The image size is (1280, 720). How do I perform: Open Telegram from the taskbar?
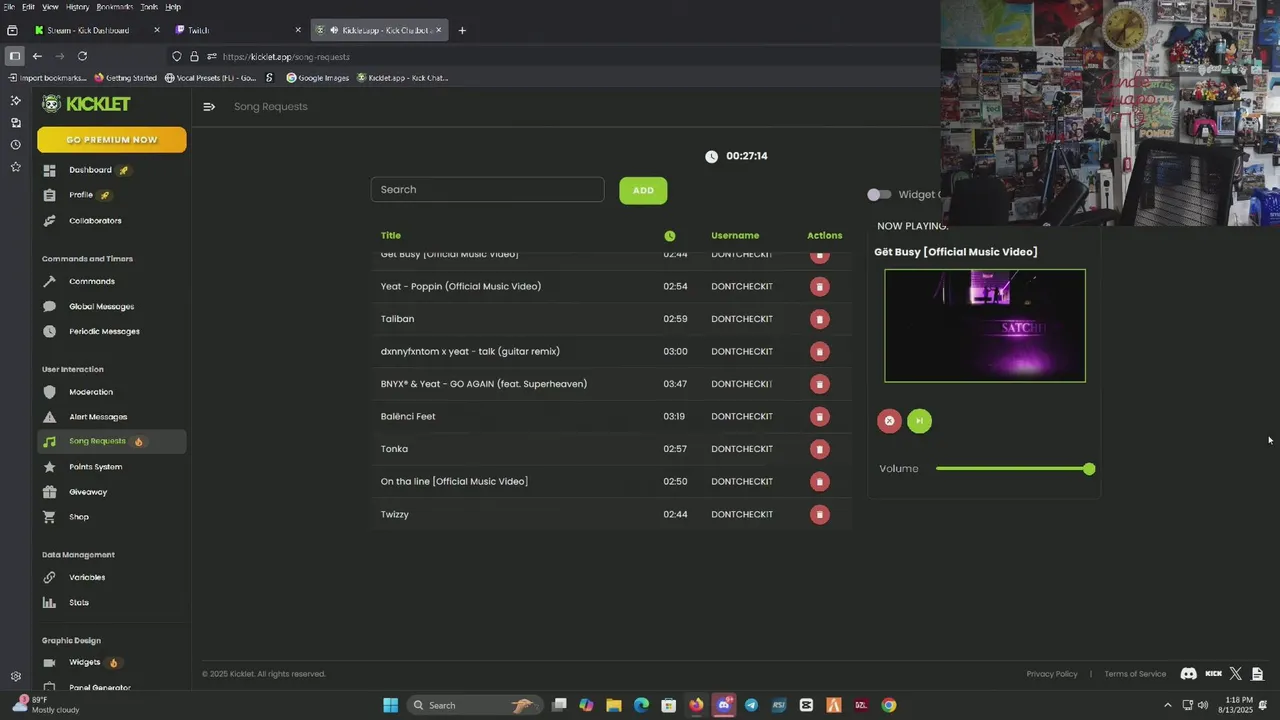(x=751, y=705)
